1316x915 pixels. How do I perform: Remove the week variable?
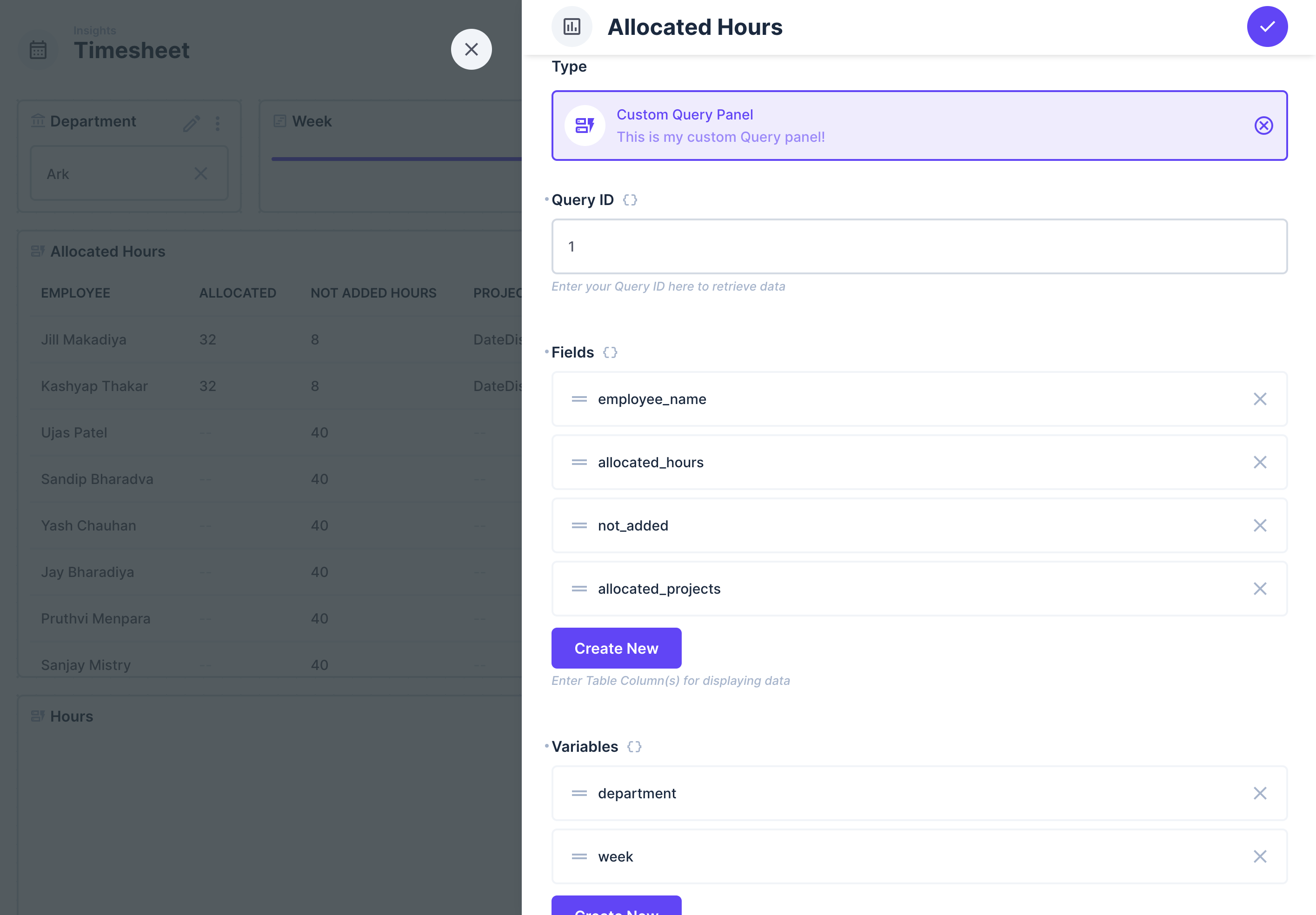point(1259,856)
